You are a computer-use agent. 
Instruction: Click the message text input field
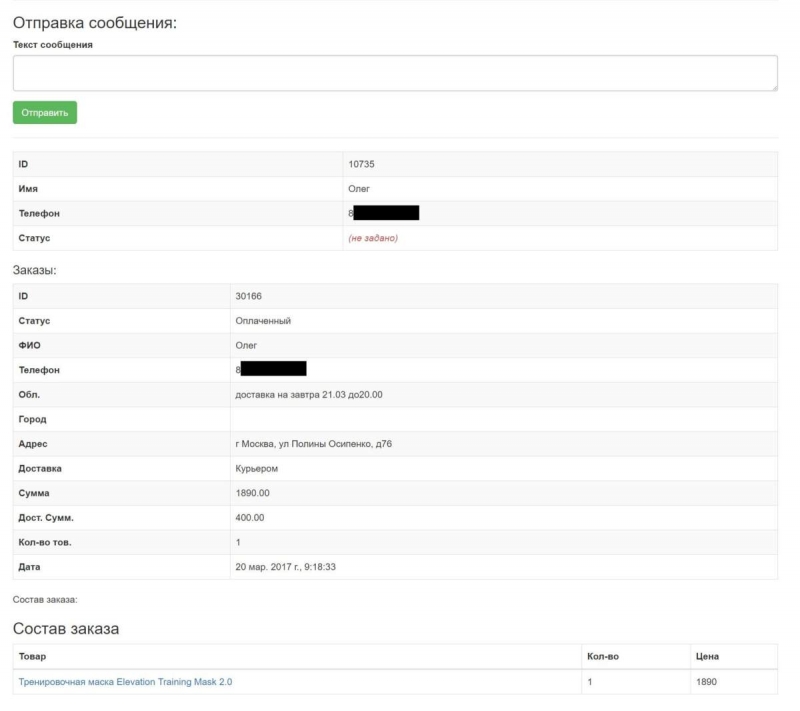pos(395,74)
